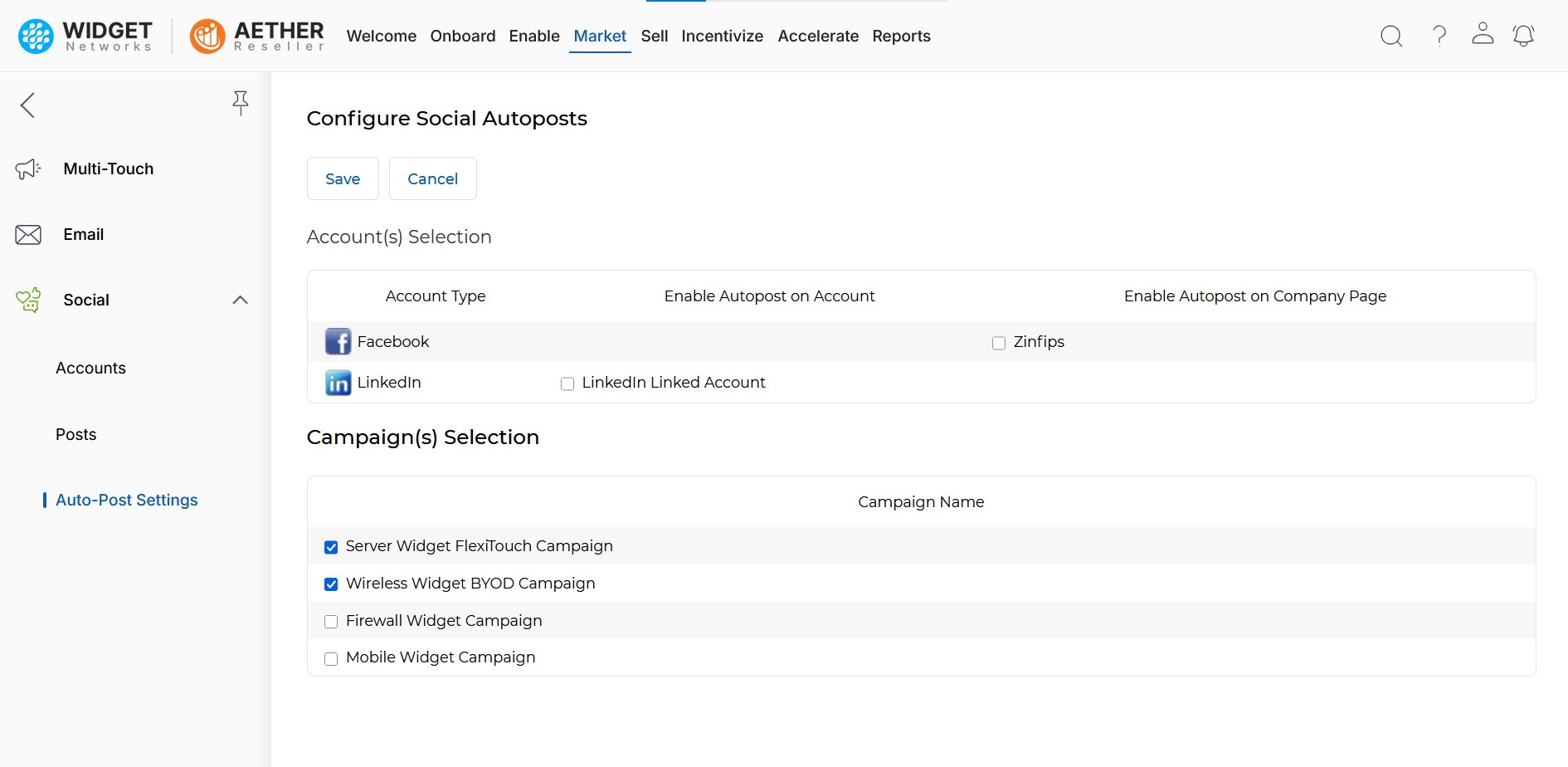Collapse the Social menu chevron

click(x=241, y=300)
